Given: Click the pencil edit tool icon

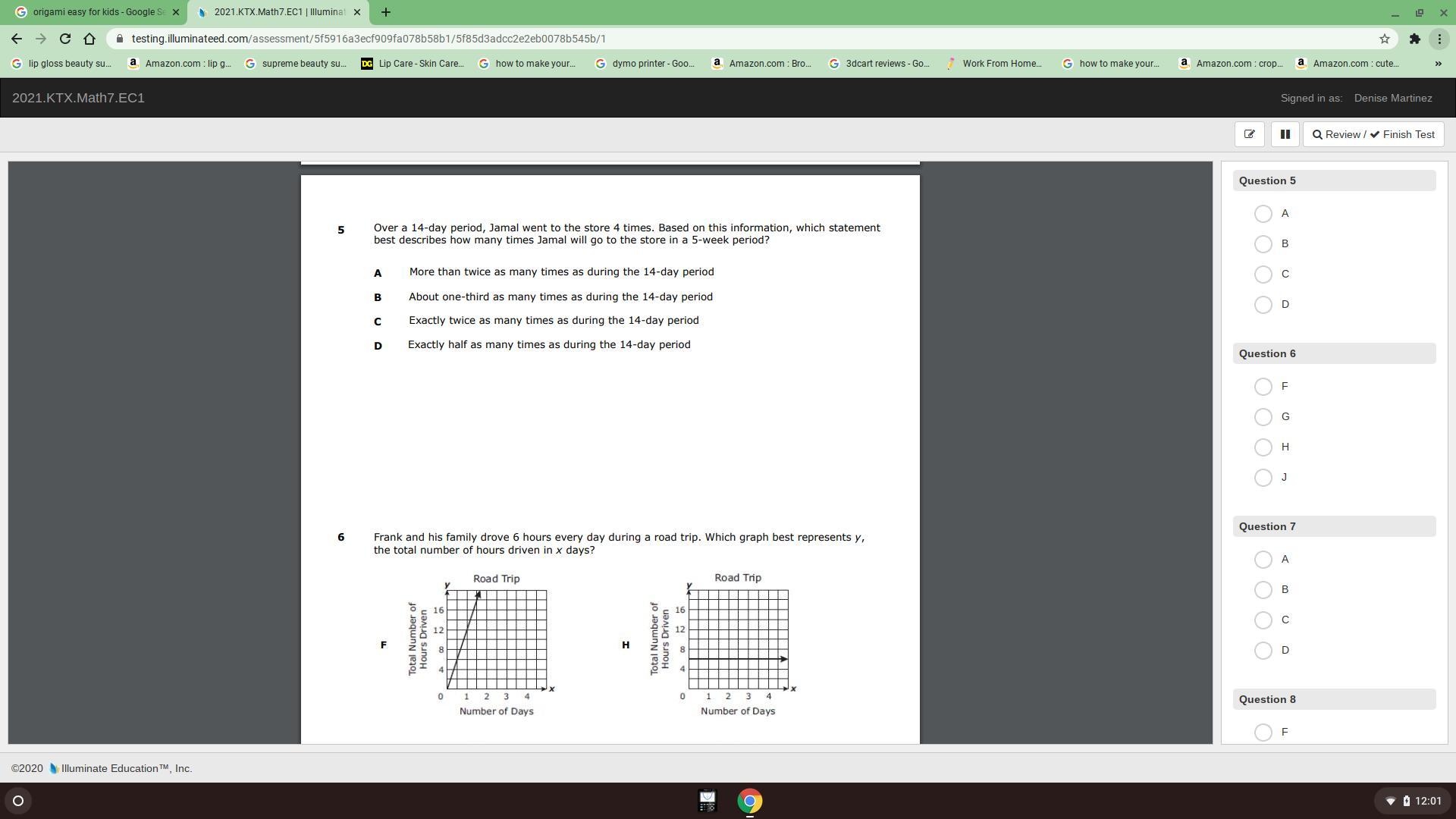Looking at the screenshot, I should [x=1249, y=134].
